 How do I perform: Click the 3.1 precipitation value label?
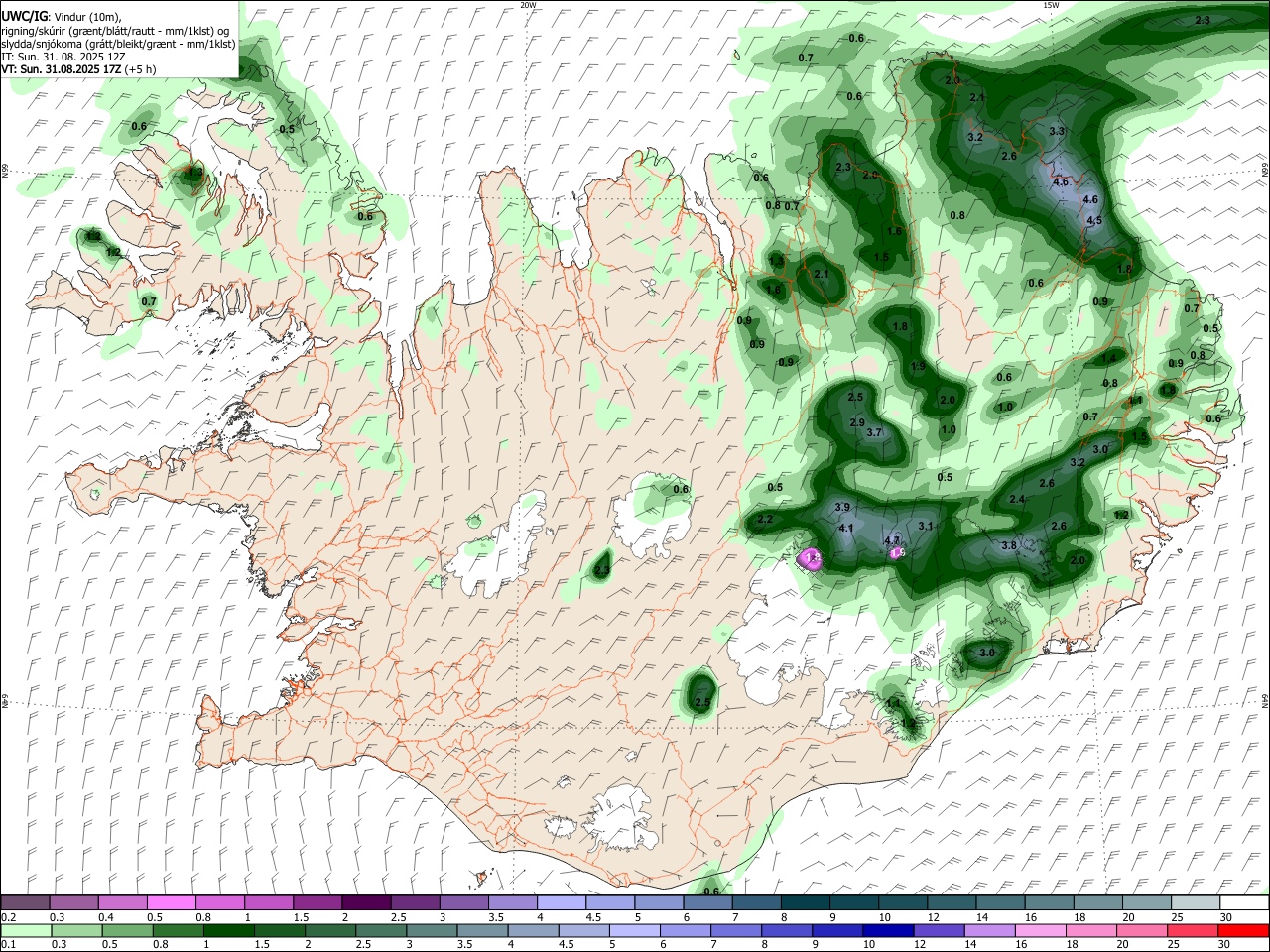coord(927,525)
